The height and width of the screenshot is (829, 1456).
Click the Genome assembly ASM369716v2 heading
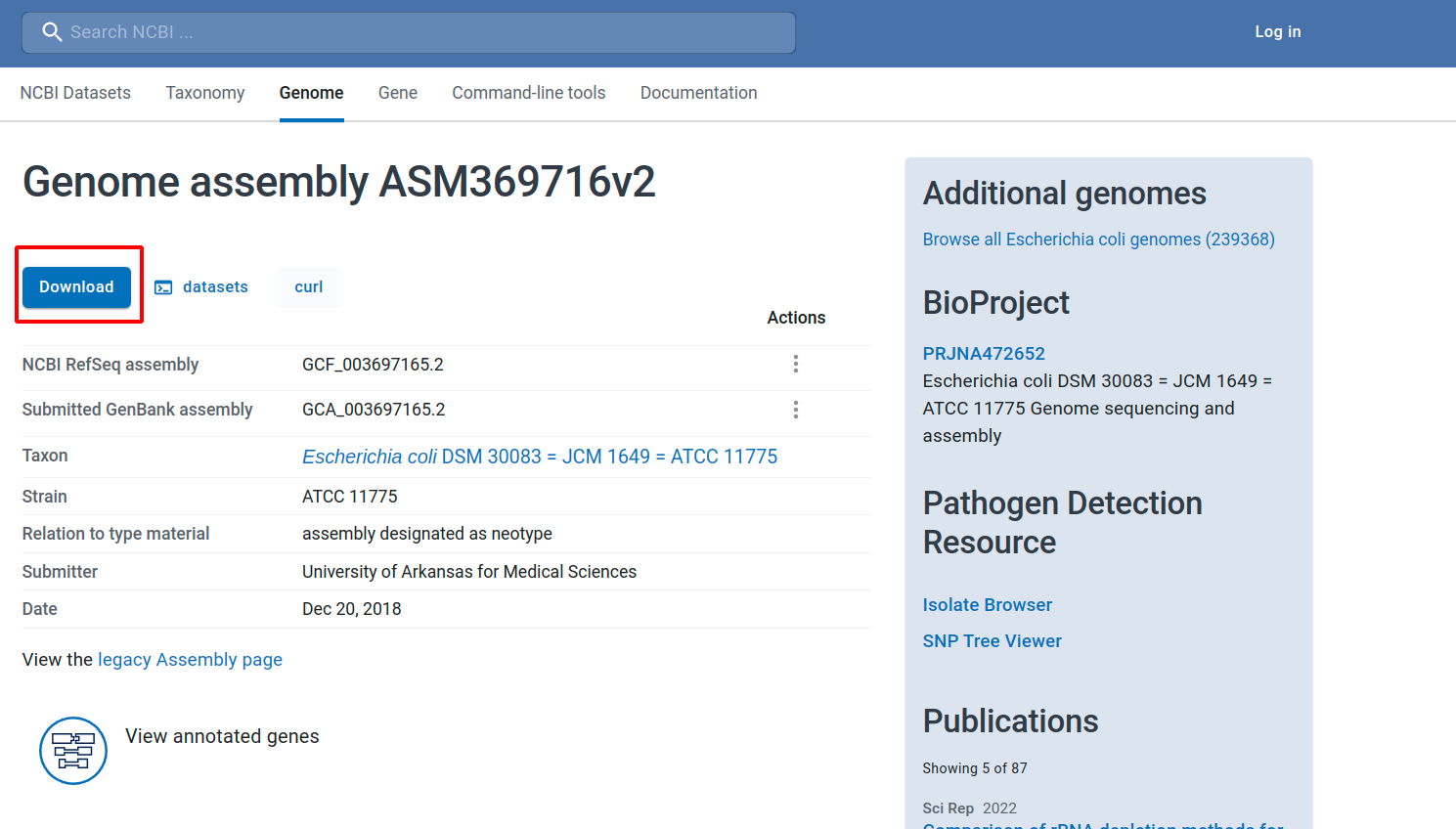point(339,182)
